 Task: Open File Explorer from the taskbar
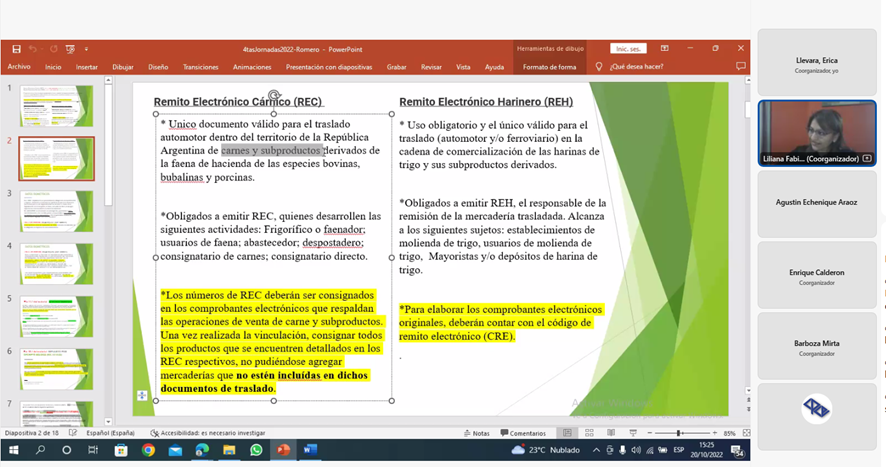click(x=229, y=450)
